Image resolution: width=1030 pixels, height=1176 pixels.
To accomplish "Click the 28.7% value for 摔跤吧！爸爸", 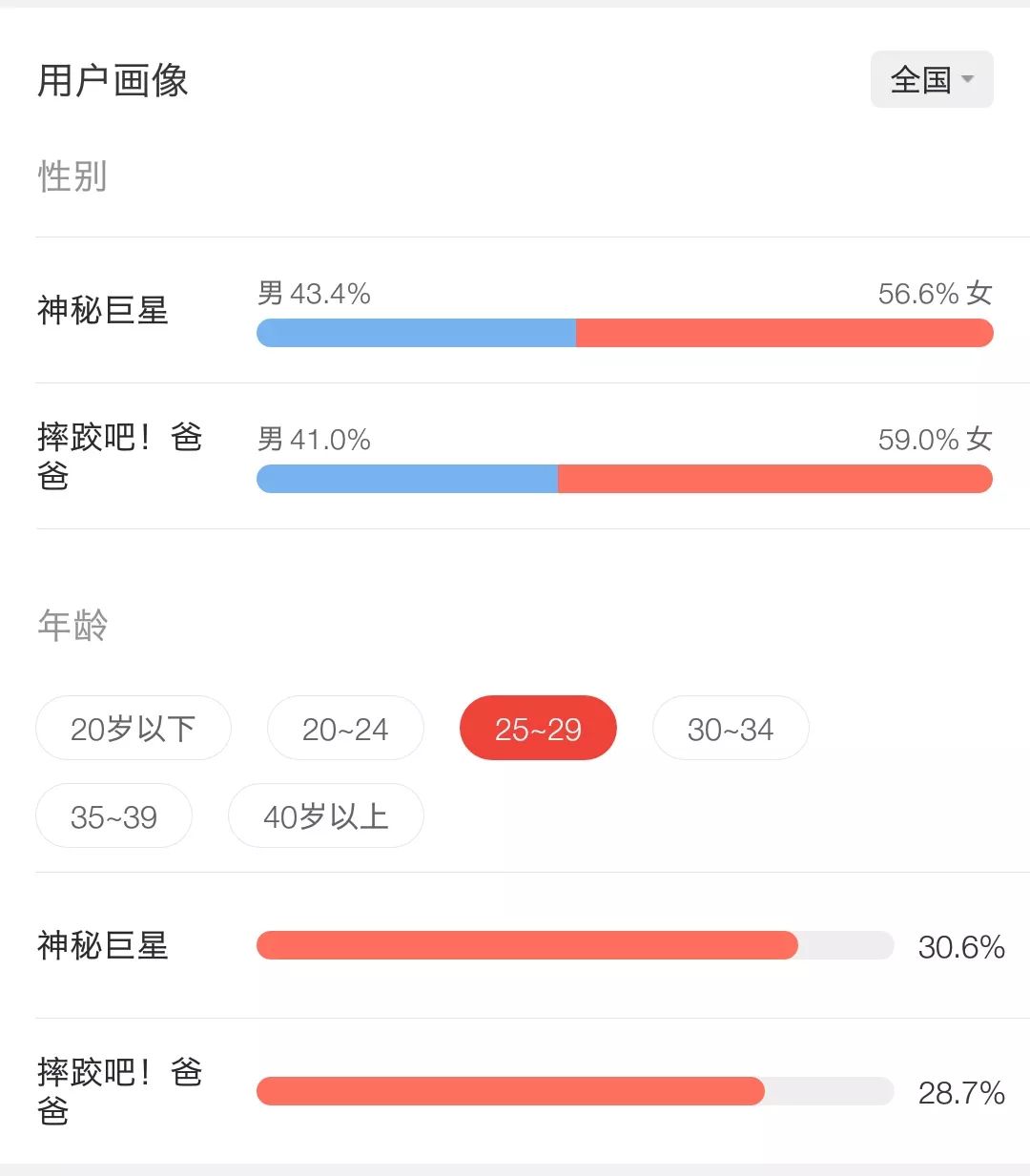I will (960, 1093).
